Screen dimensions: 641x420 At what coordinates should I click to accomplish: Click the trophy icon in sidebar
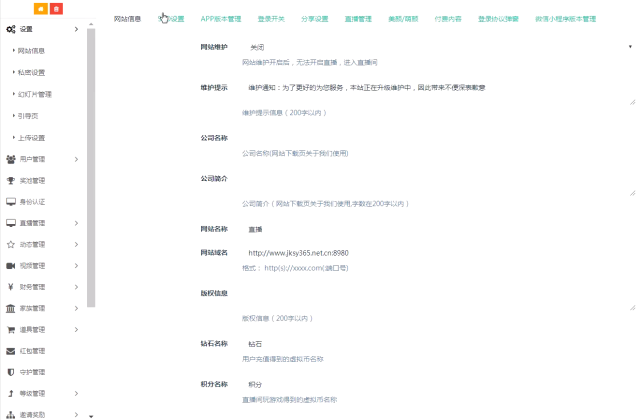coord(11,180)
